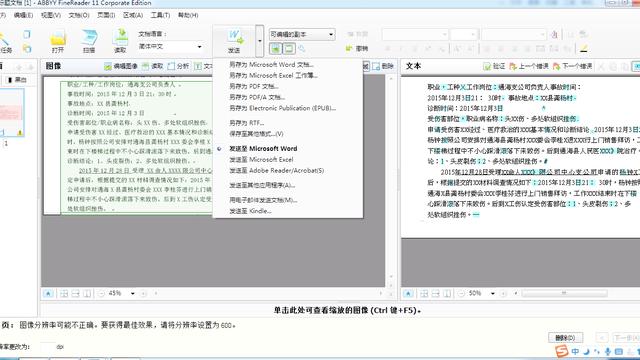Choose 用电子邮件发送文档(M)
Viewport: 640px width, 360px height.
[263, 200]
